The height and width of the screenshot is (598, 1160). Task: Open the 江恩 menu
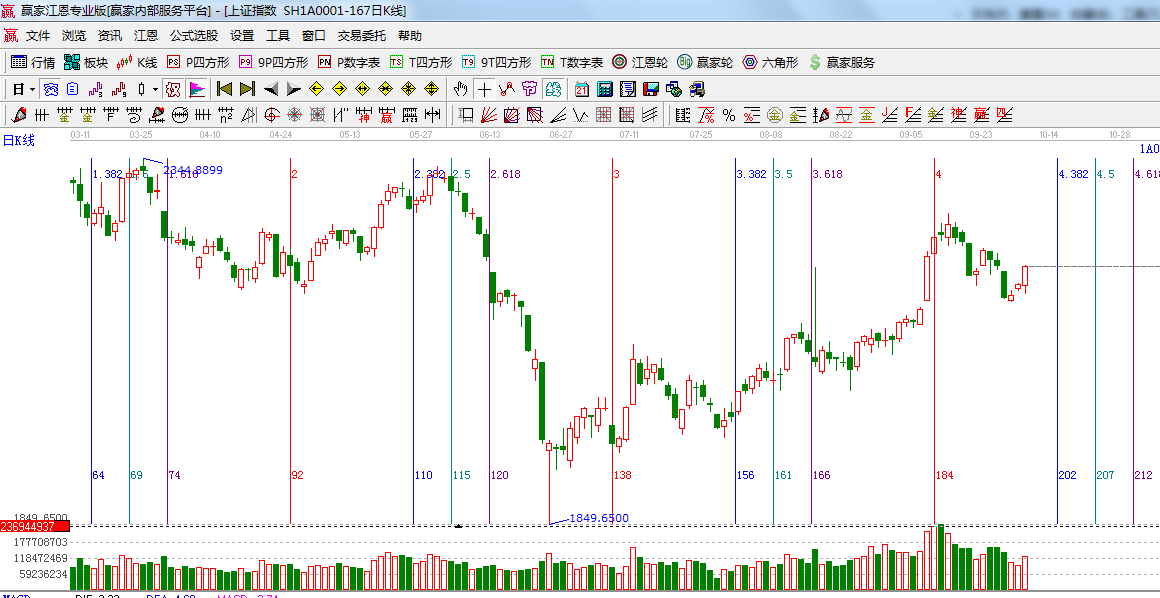pyautogui.click(x=146, y=35)
